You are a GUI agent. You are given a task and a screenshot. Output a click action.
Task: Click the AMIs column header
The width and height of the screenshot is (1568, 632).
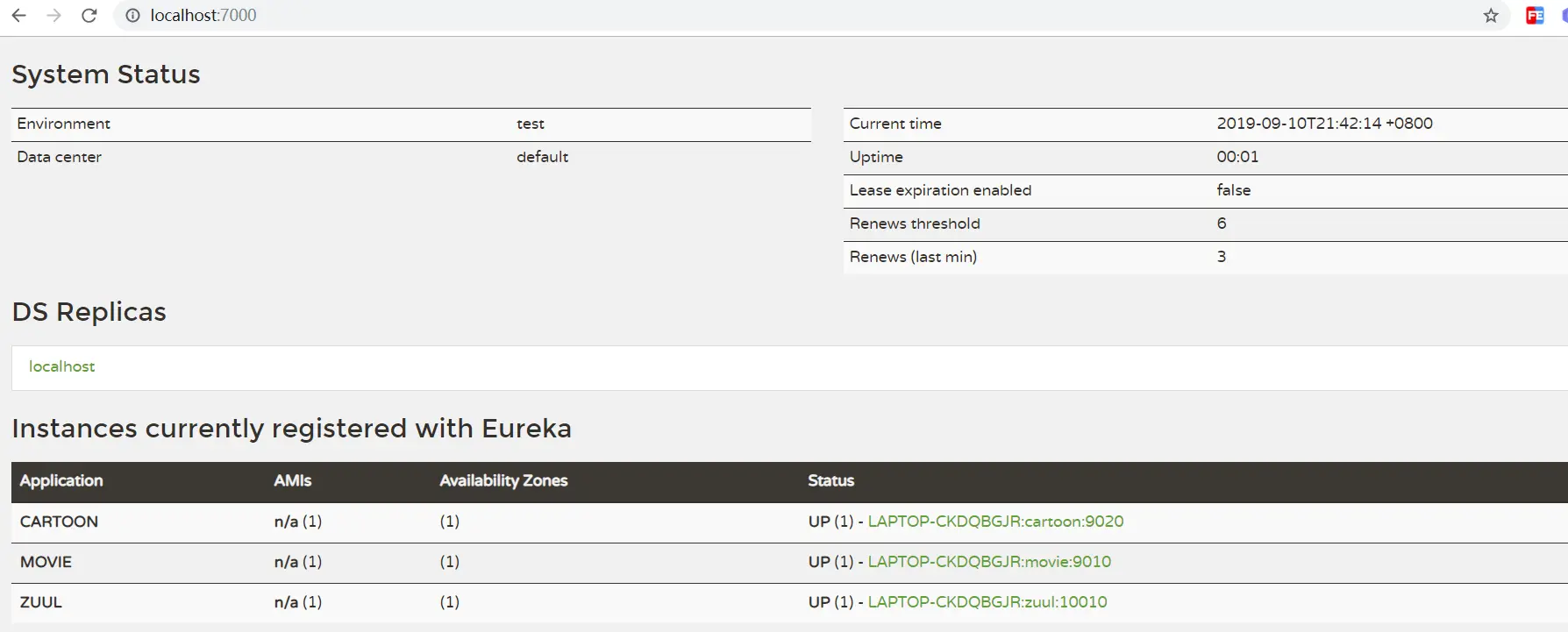pyautogui.click(x=293, y=480)
